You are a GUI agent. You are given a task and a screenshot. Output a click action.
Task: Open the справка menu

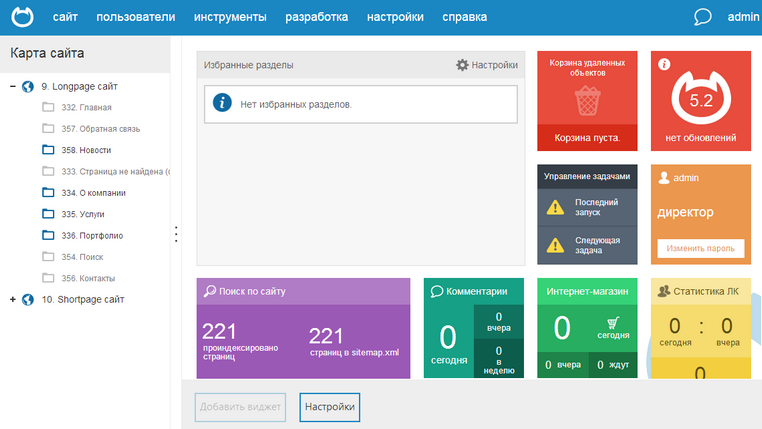465,17
